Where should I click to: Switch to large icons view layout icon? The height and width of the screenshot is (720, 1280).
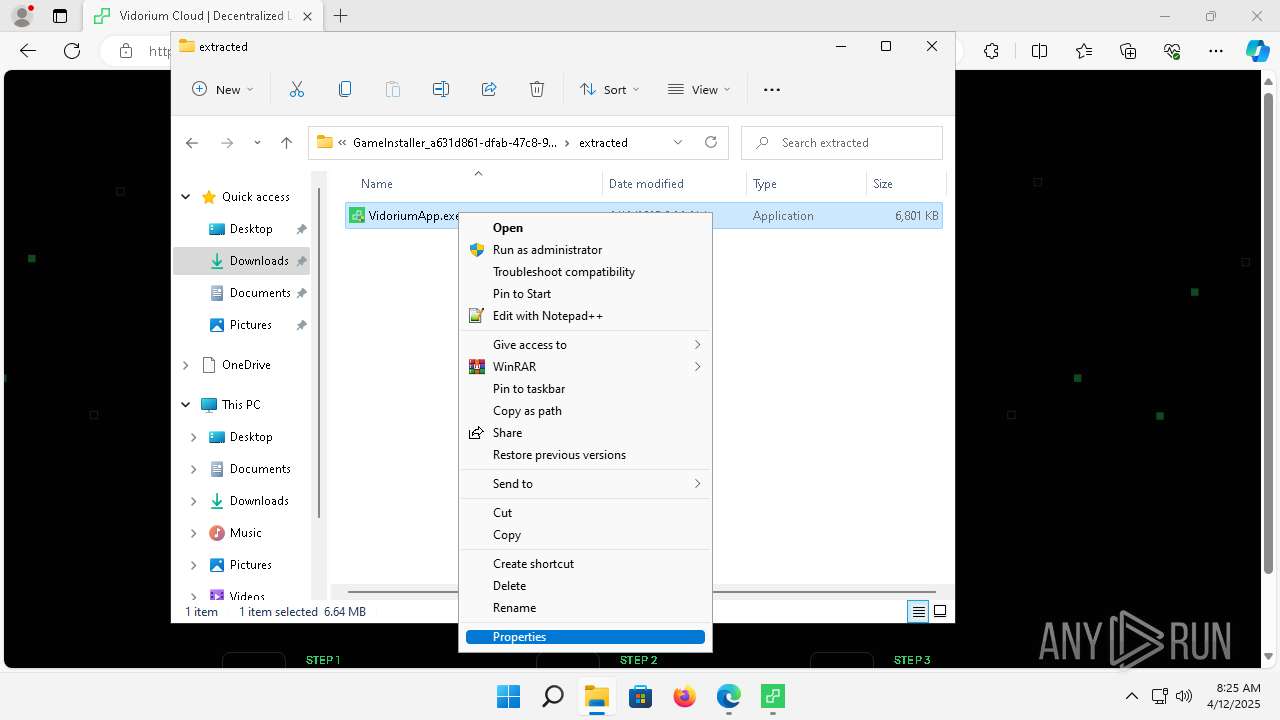click(x=940, y=612)
